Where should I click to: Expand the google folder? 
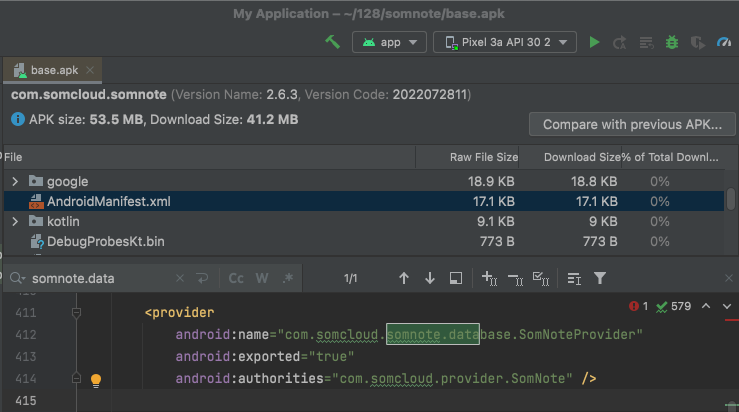[15, 181]
